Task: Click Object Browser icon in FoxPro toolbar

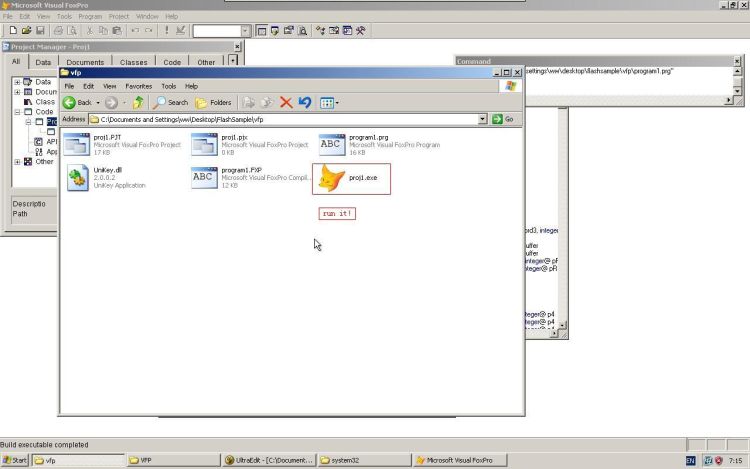Action: coord(334,31)
